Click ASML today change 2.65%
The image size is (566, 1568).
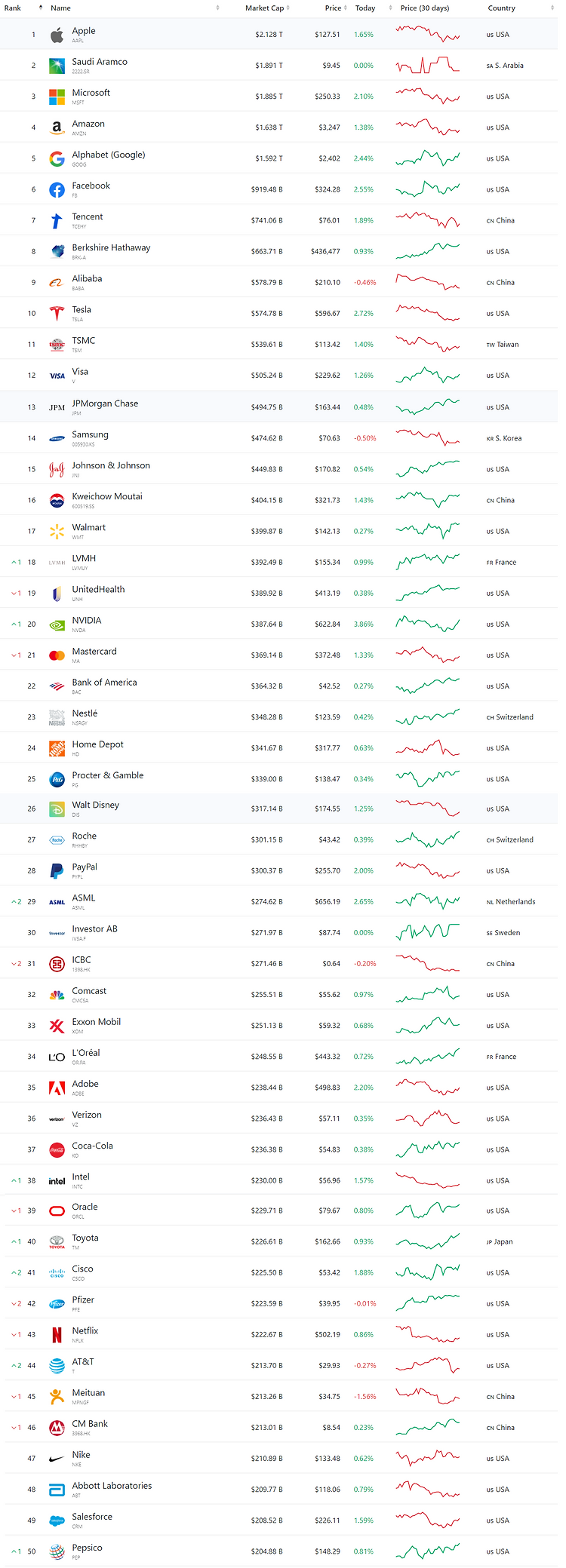click(364, 902)
